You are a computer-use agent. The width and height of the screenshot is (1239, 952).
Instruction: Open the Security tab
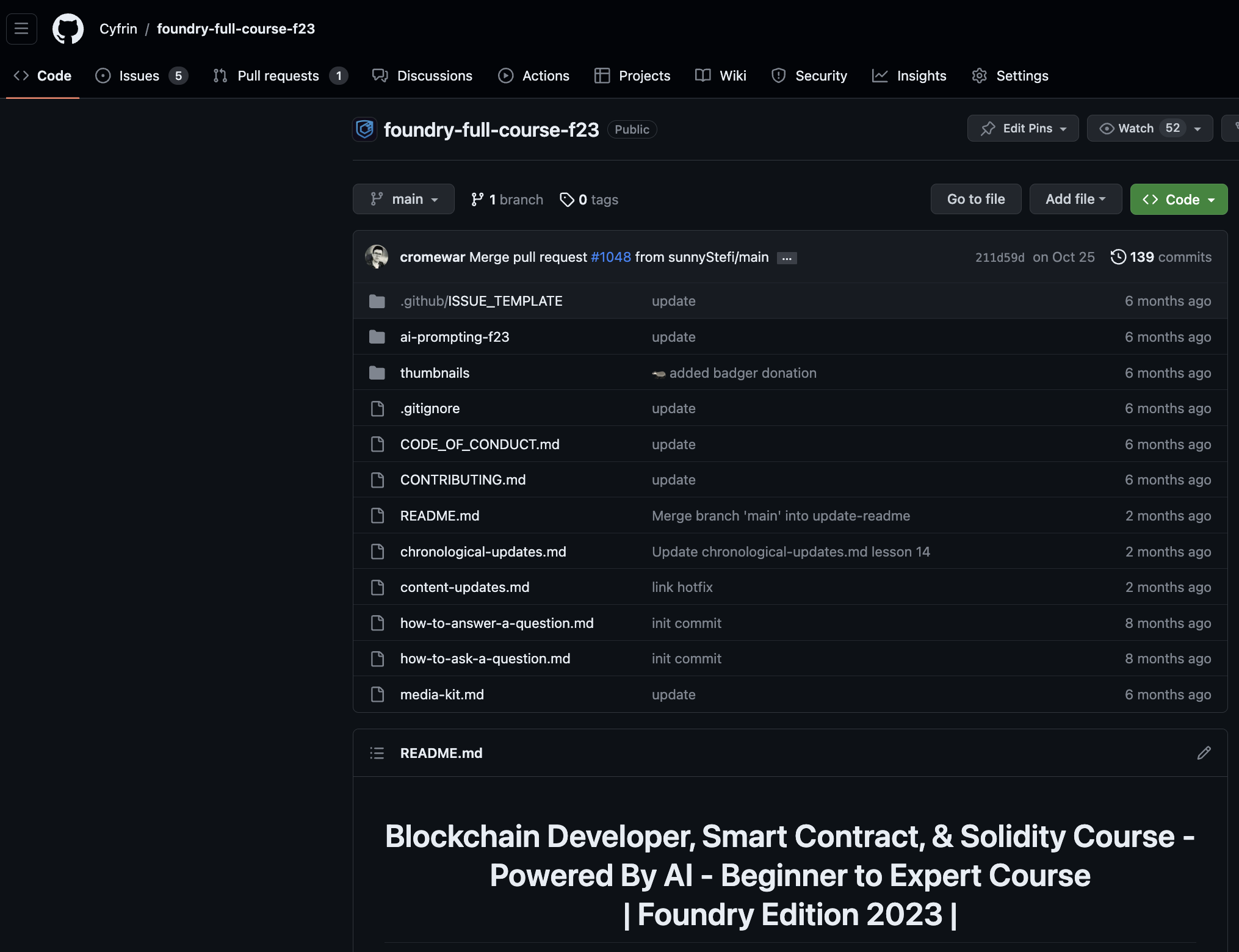[x=809, y=76]
